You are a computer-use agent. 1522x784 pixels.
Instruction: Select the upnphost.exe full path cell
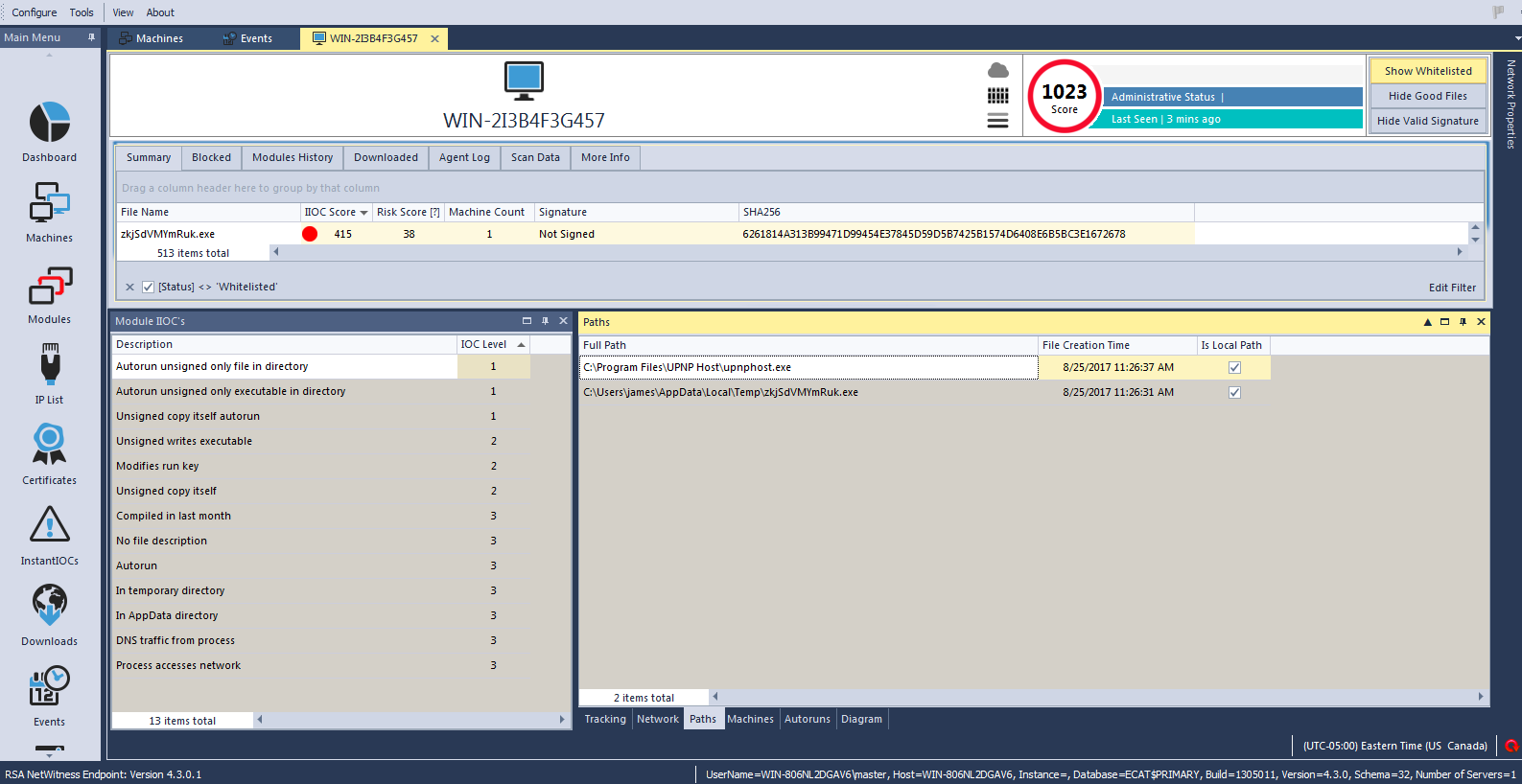click(x=808, y=367)
